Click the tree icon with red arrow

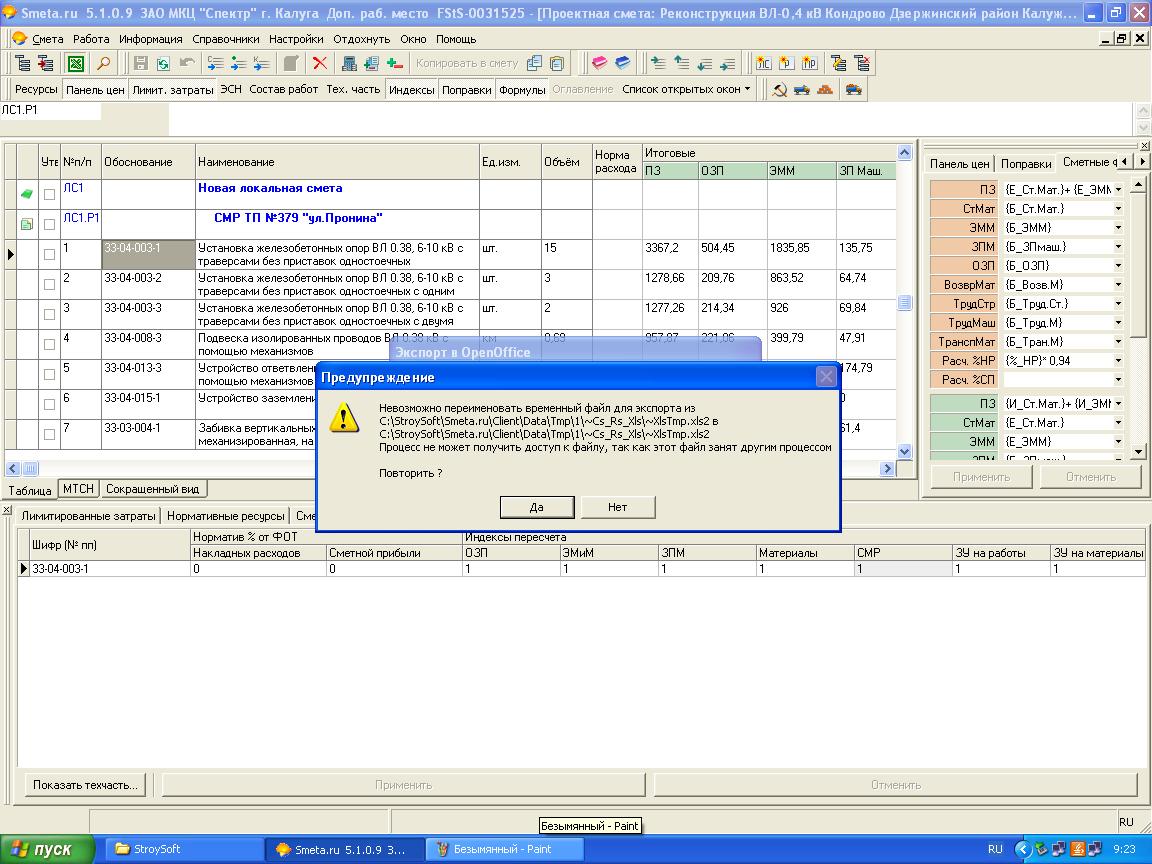46,63
